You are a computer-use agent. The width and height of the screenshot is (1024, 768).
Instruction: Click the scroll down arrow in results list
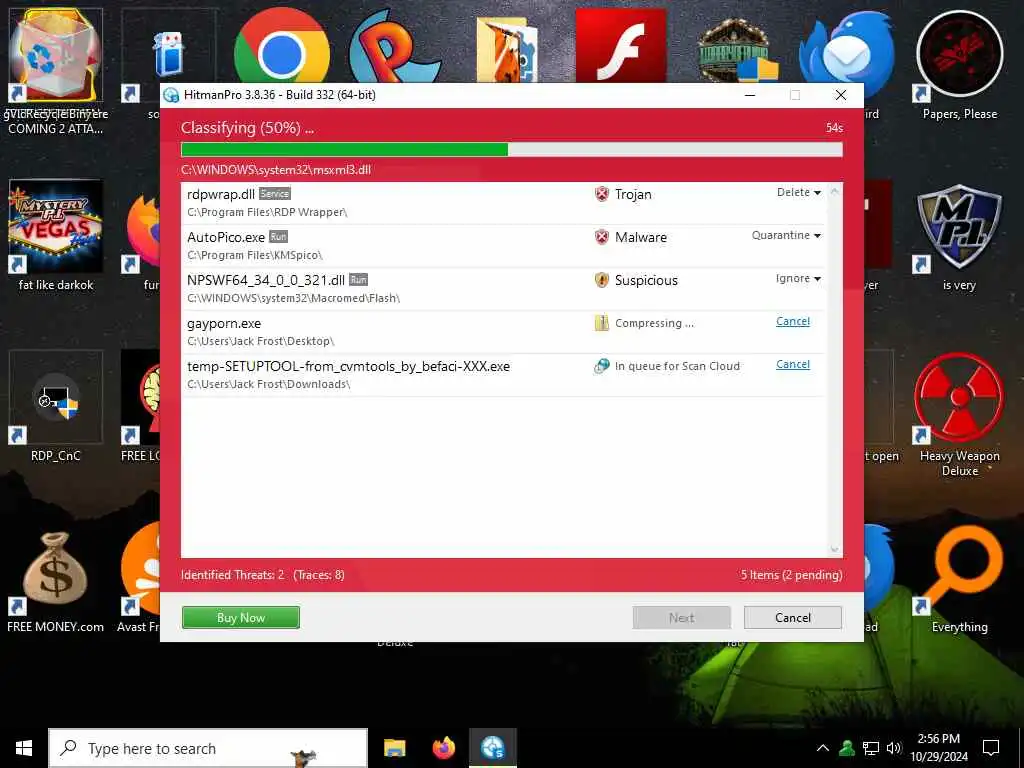point(834,550)
